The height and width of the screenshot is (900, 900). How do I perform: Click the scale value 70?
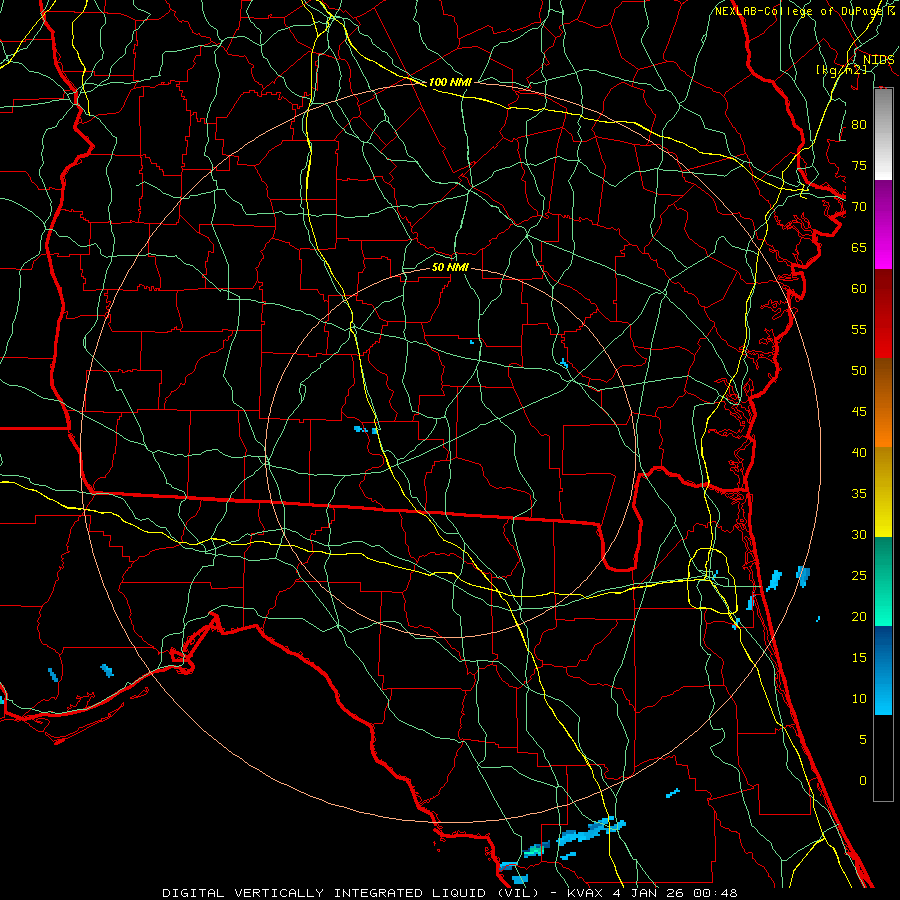point(859,207)
